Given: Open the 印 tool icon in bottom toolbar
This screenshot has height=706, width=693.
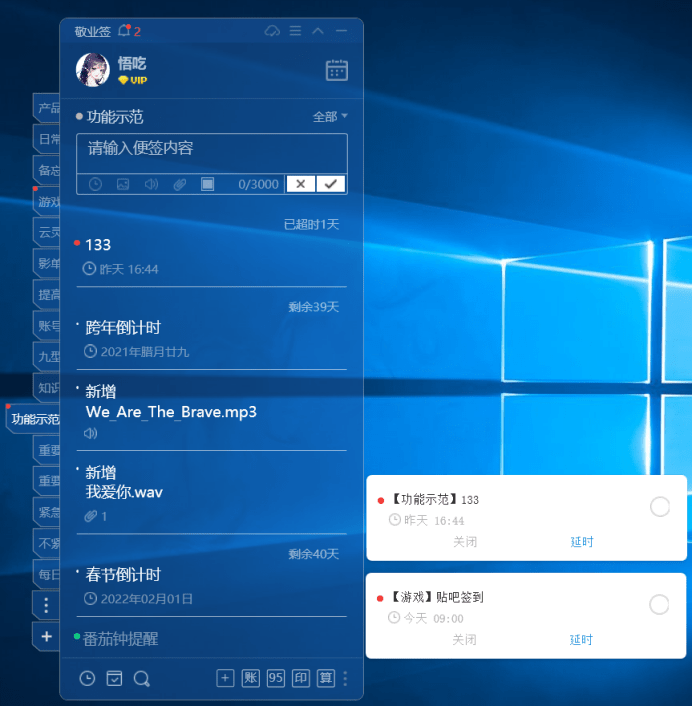Looking at the screenshot, I should tap(301, 678).
